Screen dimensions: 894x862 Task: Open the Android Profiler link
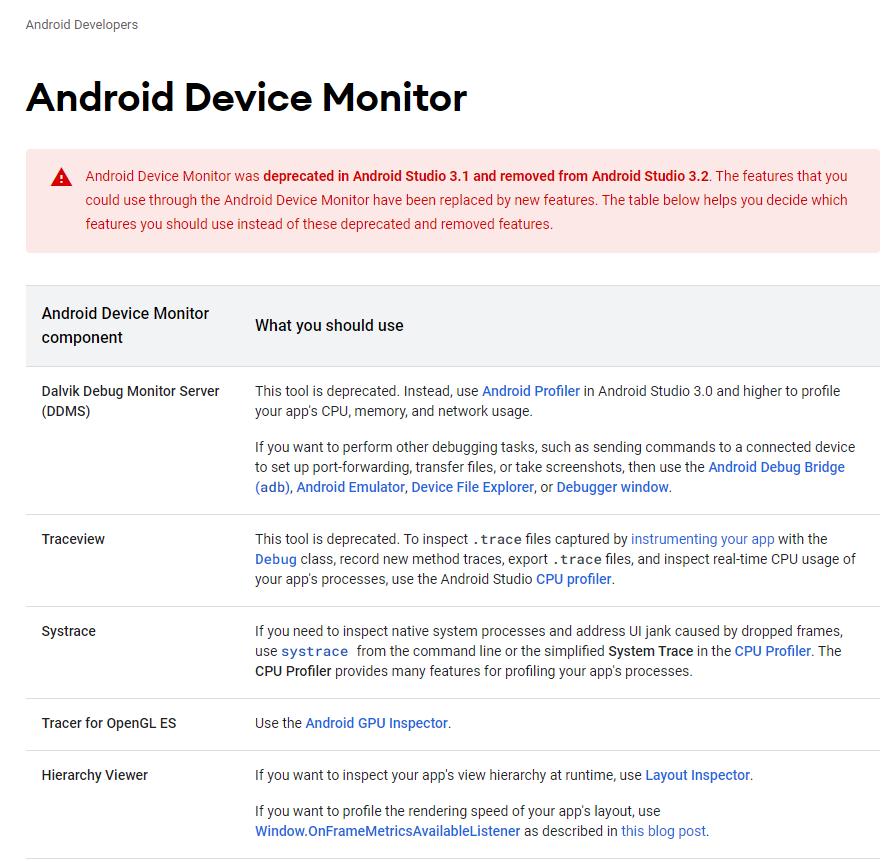(531, 391)
